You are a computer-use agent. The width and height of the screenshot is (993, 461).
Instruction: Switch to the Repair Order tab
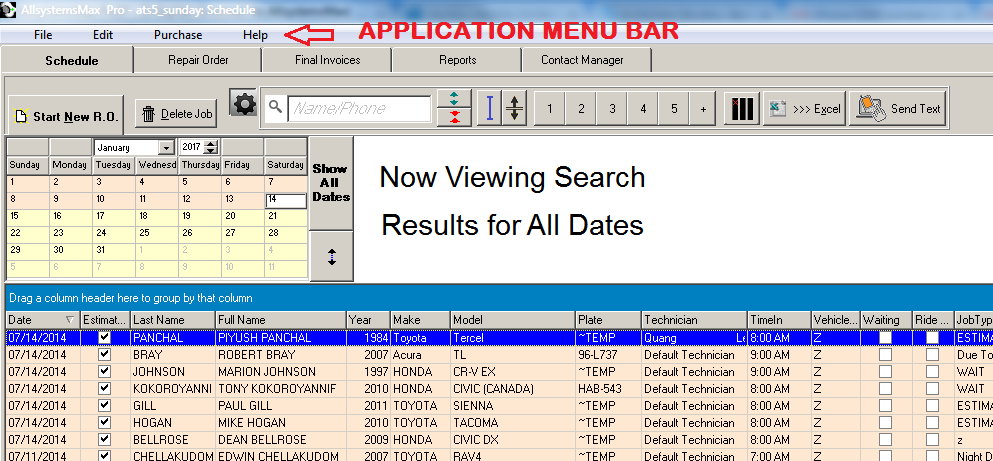(198, 60)
